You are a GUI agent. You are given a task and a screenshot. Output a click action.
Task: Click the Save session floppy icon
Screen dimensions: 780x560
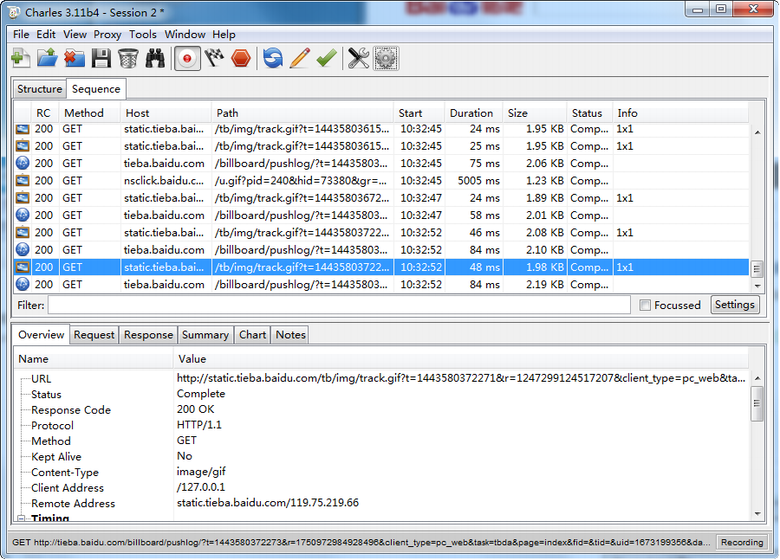click(x=101, y=59)
